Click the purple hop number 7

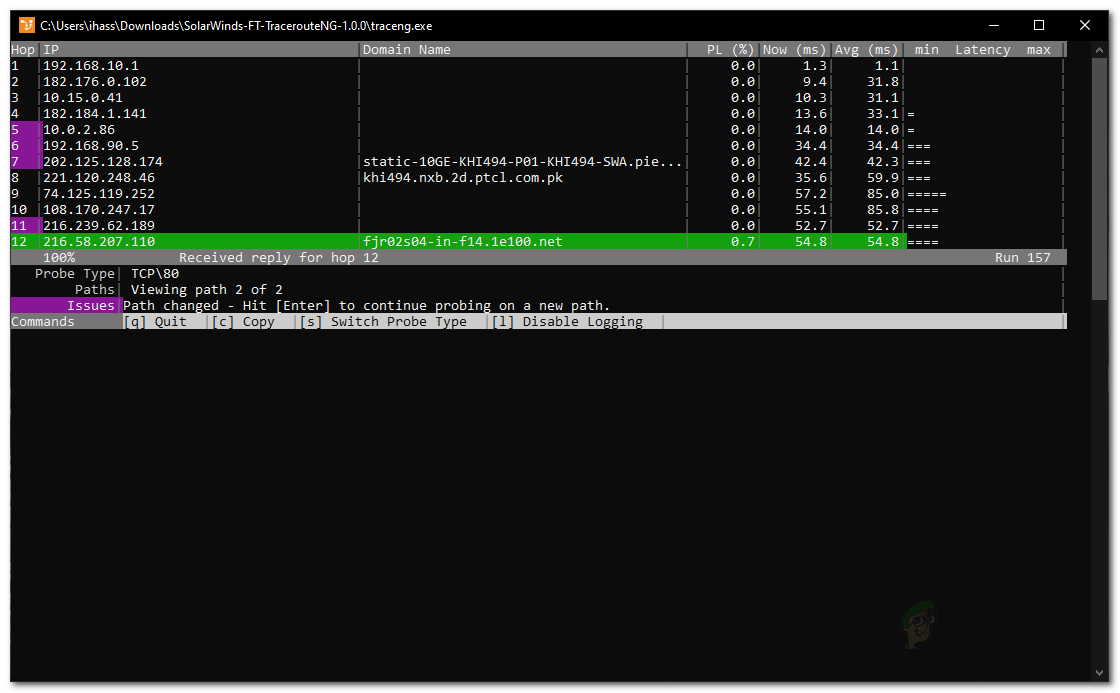click(15, 161)
